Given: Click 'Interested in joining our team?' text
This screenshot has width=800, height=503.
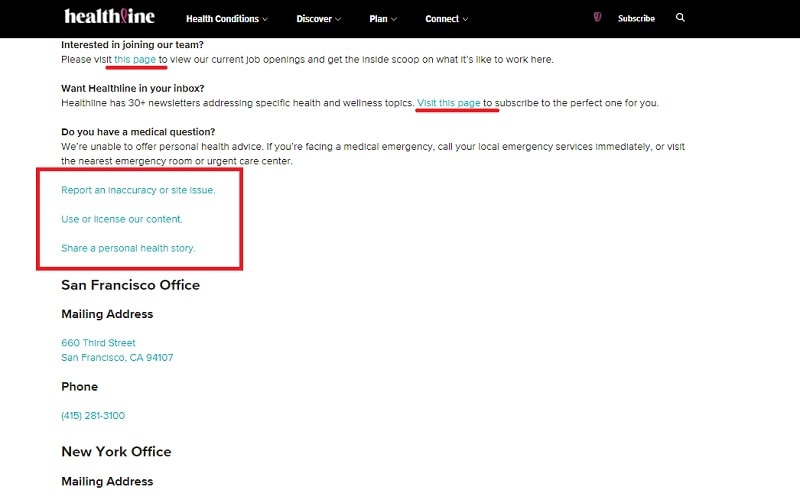Looking at the screenshot, I should [133, 45].
